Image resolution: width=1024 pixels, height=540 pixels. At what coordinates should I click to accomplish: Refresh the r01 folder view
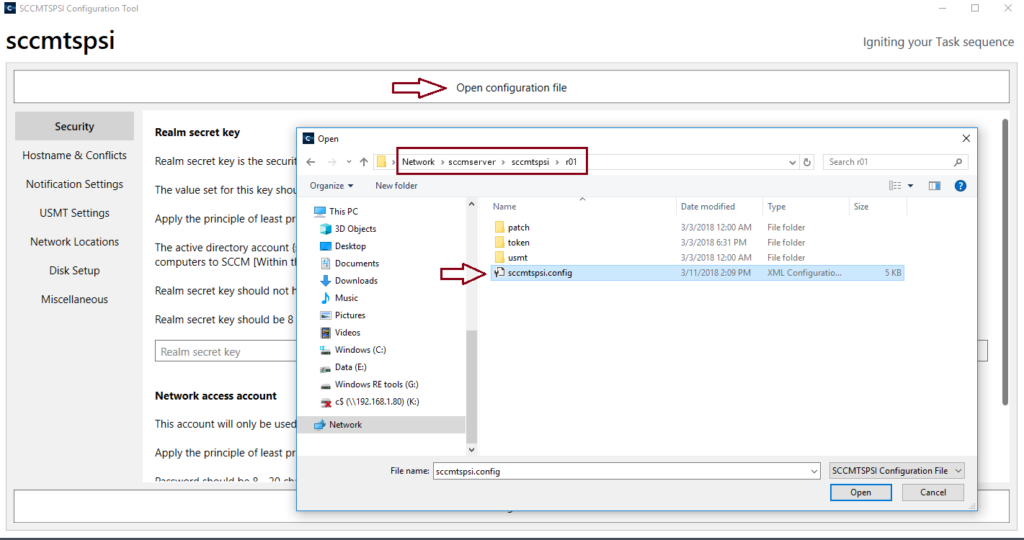click(x=807, y=162)
